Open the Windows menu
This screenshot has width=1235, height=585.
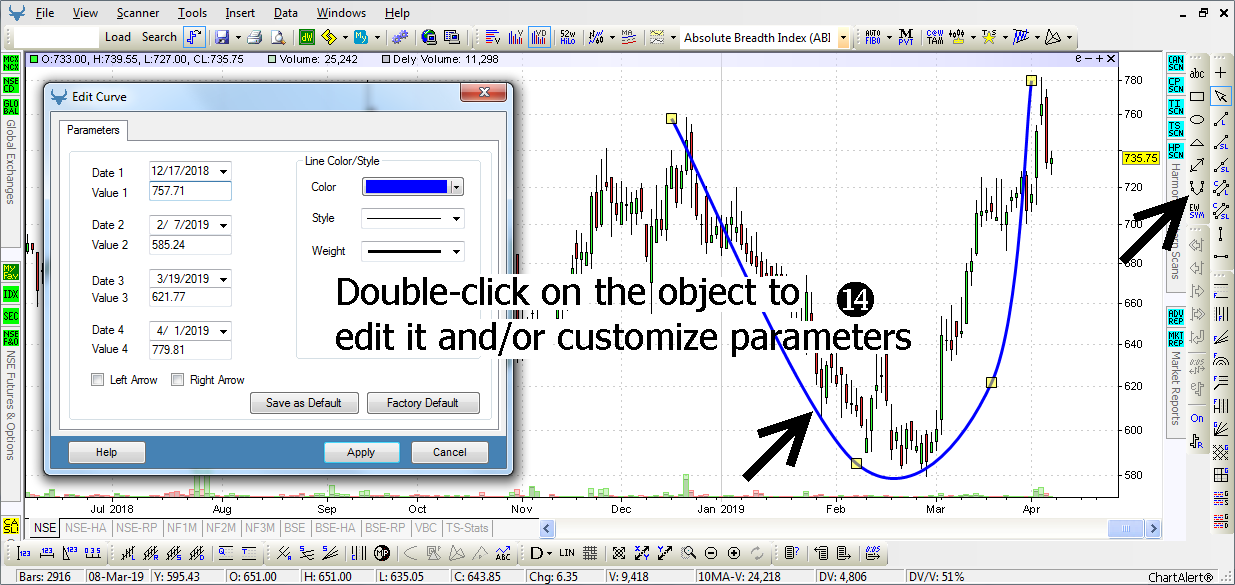point(341,13)
